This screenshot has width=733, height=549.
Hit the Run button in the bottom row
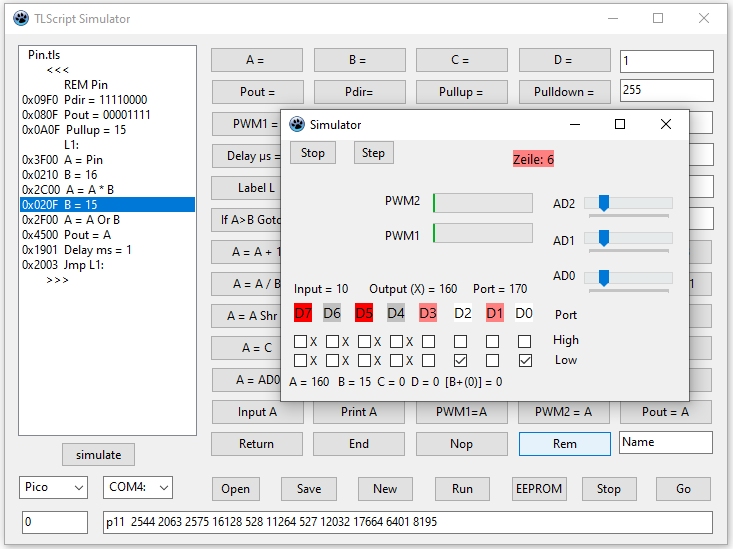pyautogui.click(x=462, y=489)
